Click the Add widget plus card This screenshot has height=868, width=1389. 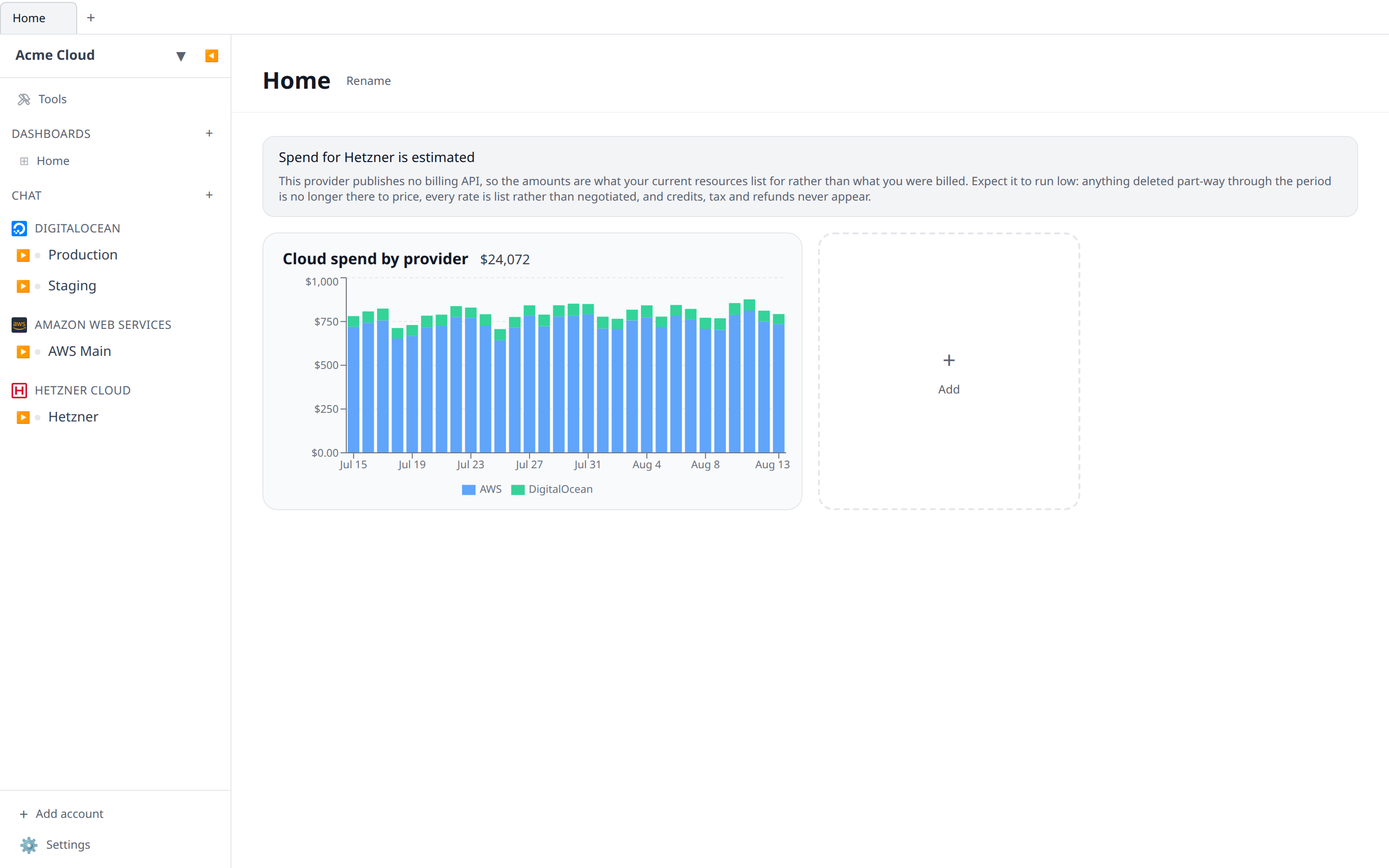pos(949,371)
